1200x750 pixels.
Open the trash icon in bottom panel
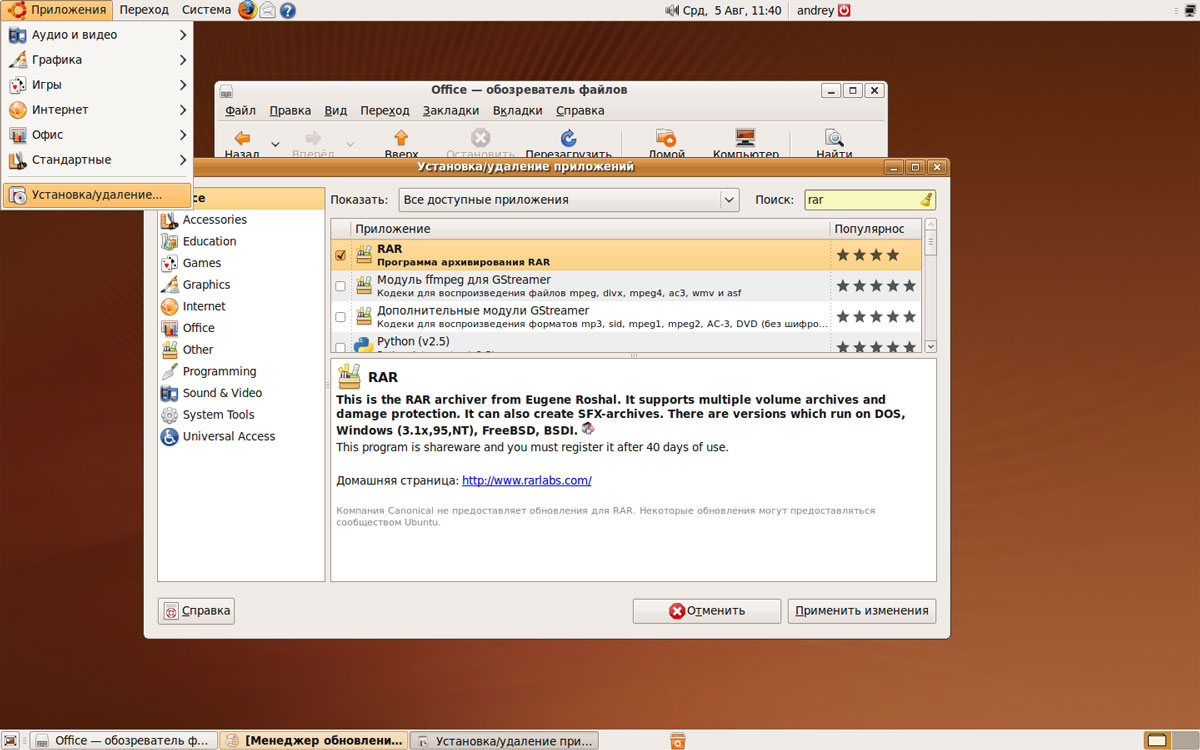tap(678, 740)
